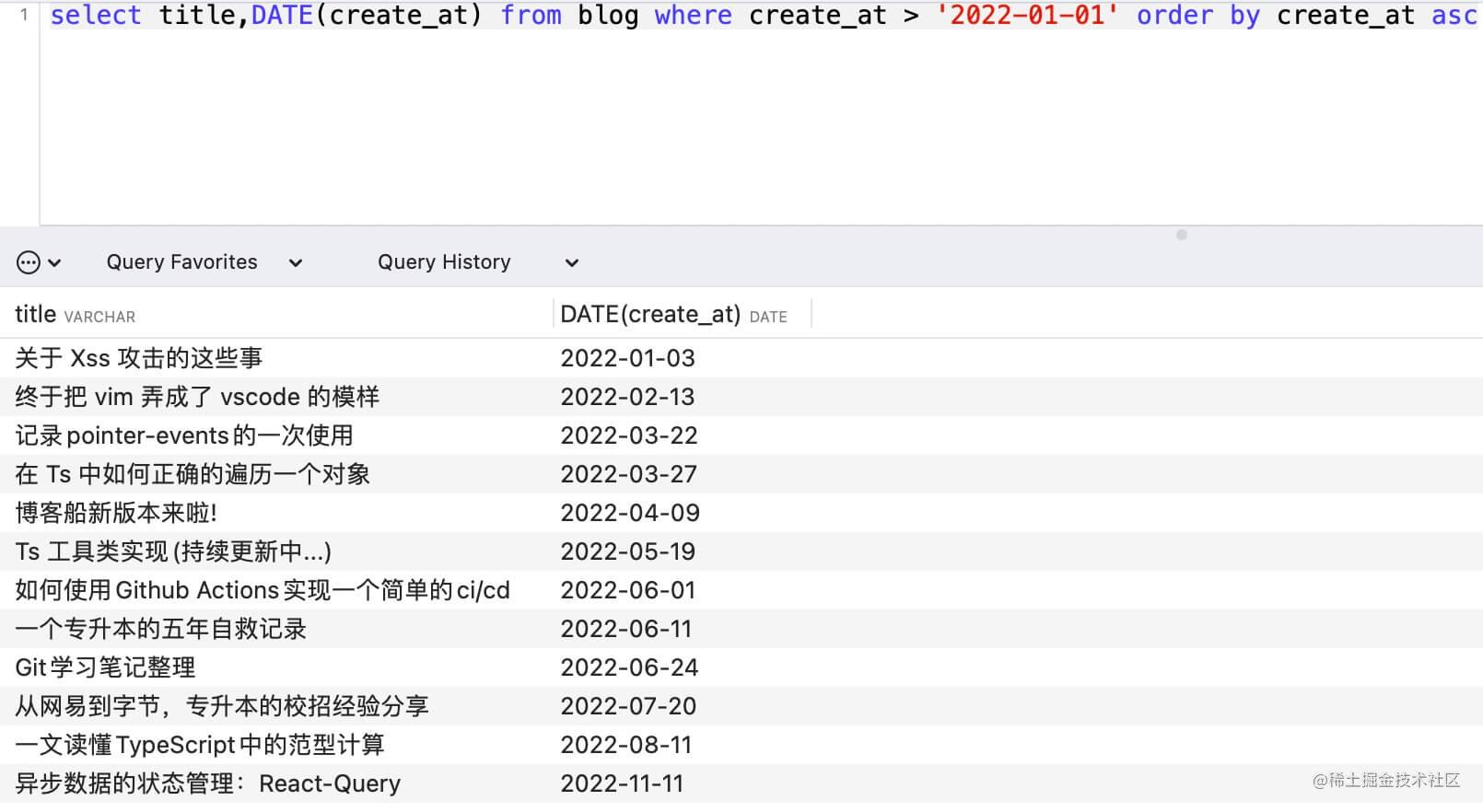This screenshot has width=1483, height=812.
Task: Select row '关于 Xss 攻击的这些事'
Action: 741,358
